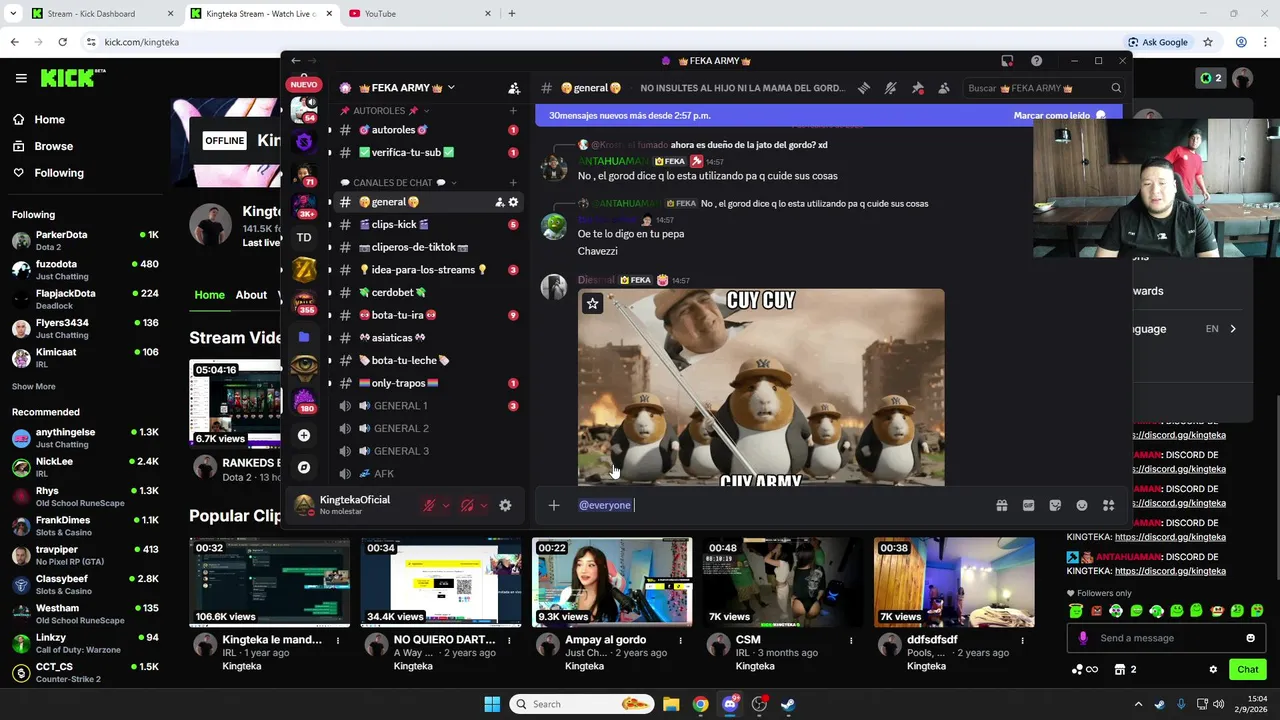Open Kick chat settings gear
The image size is (1280, 720).
1213,670
